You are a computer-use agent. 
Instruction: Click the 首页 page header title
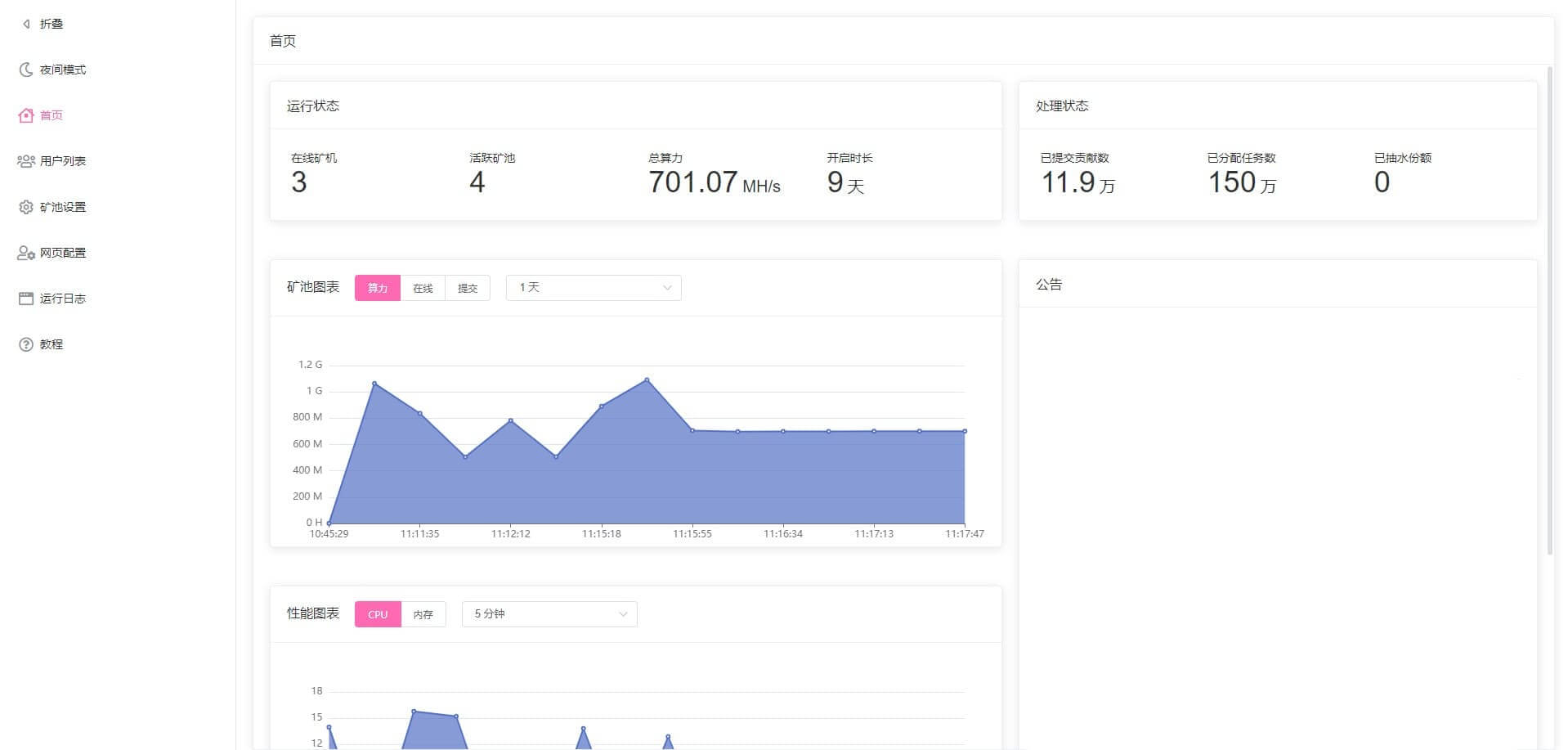point(283,41)
